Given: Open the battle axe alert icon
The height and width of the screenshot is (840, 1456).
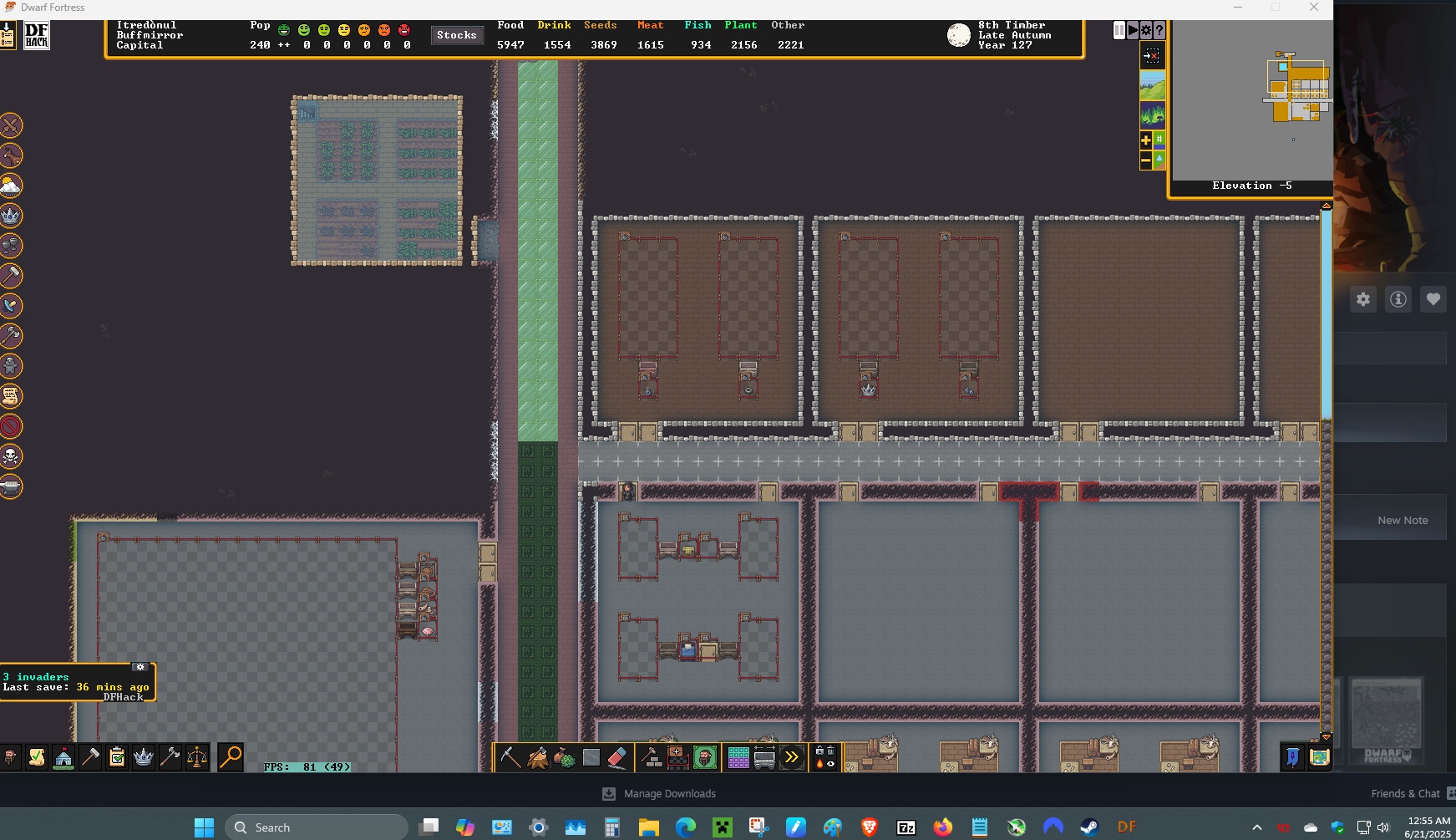Looking at the screenshot, I should point(10,336).
